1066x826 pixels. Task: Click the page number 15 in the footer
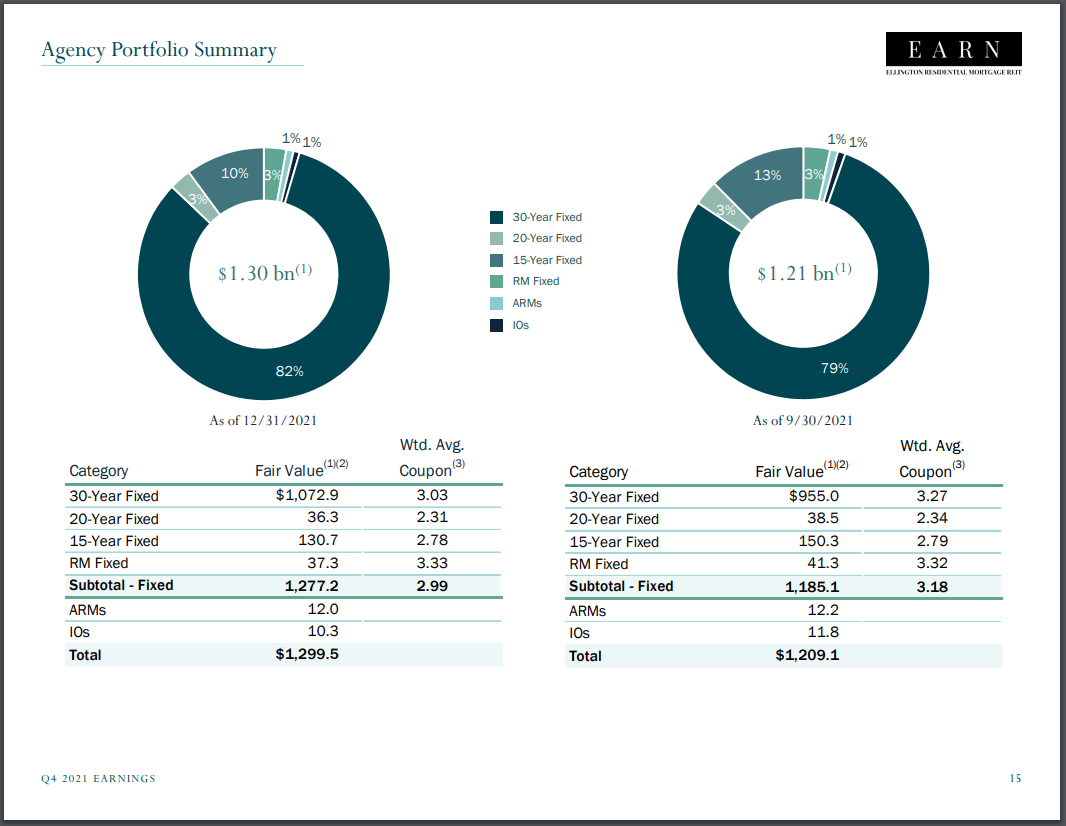tap(1015, 778)
